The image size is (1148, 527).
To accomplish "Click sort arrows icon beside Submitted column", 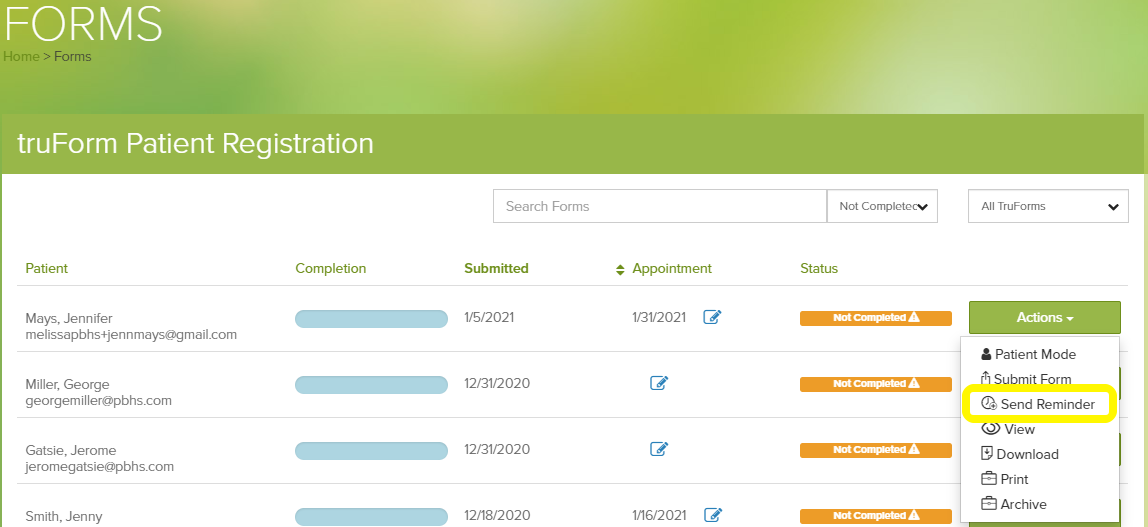I will (620, 269).
